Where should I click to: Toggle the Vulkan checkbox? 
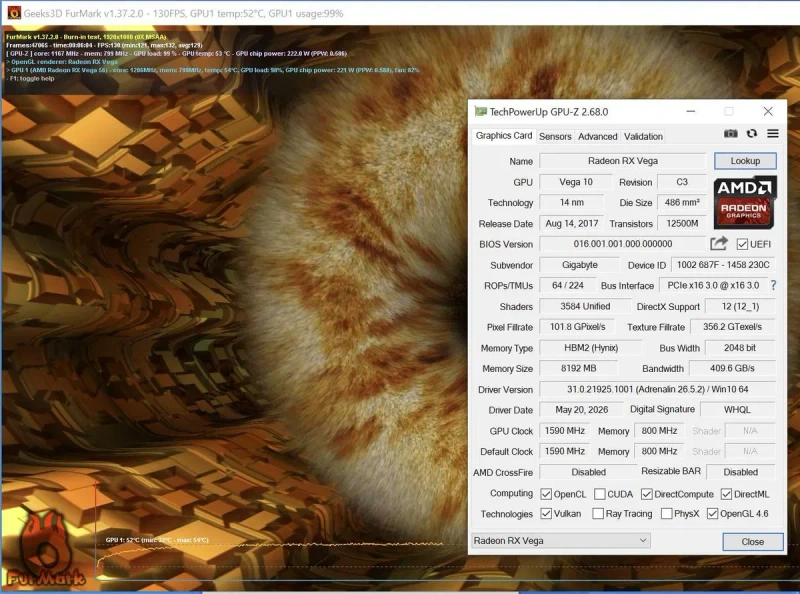pos(546,513)
